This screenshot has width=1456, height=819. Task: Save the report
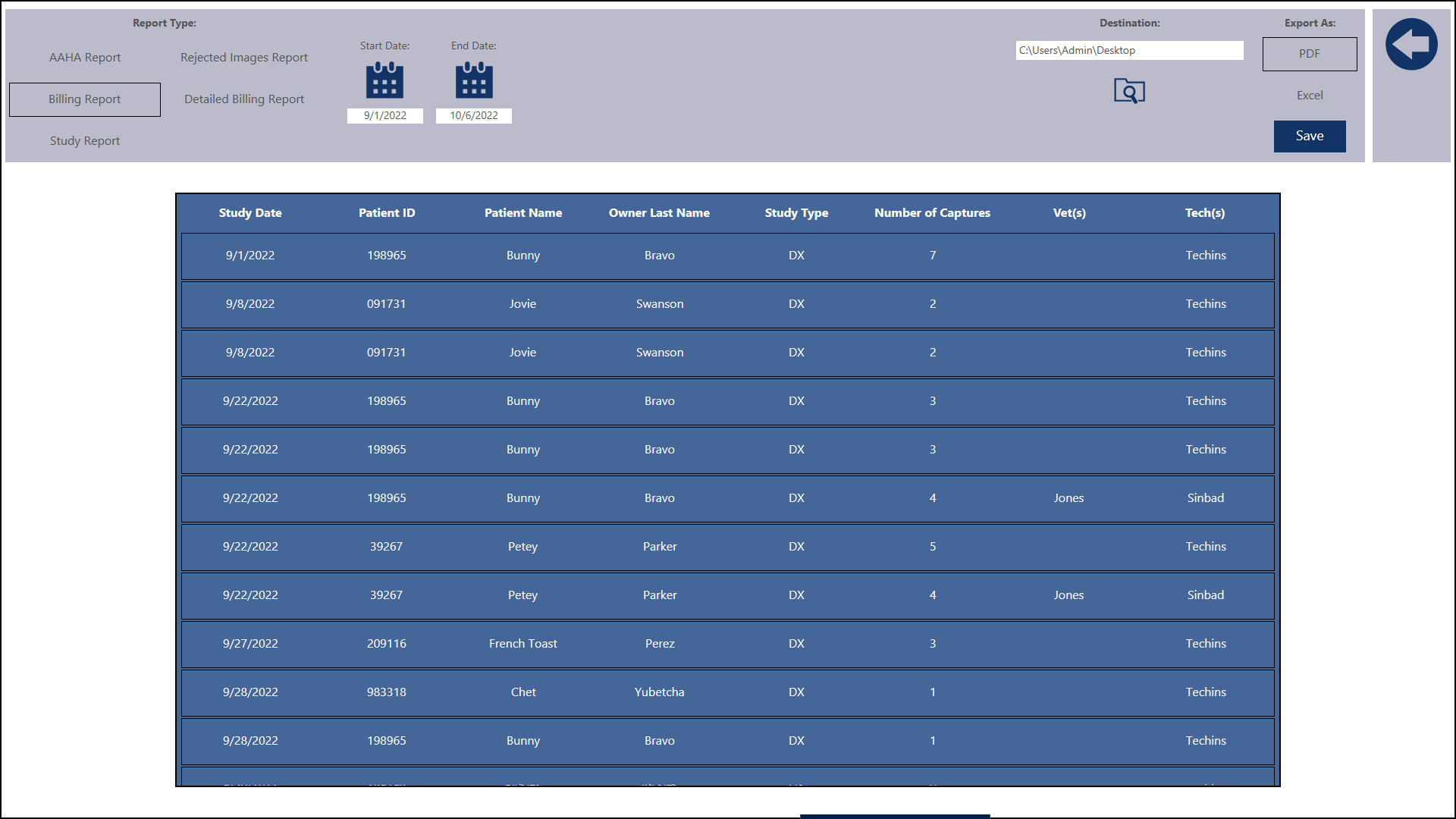pyautogui.click(x=1310, y=136)
